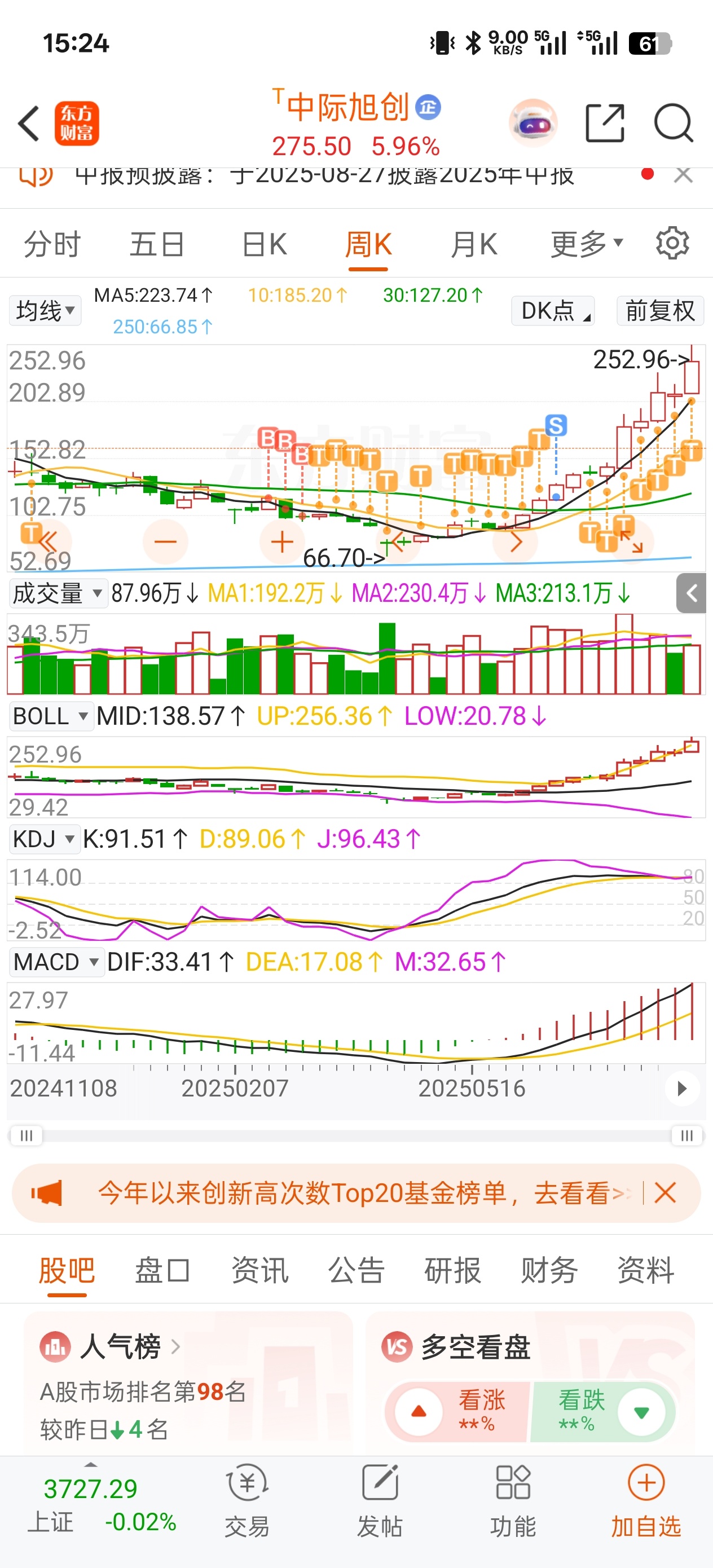This screenshot has height=1568, width=713.
Task: Switch to 分时 chart tab
Action: [x=52, y=244]
